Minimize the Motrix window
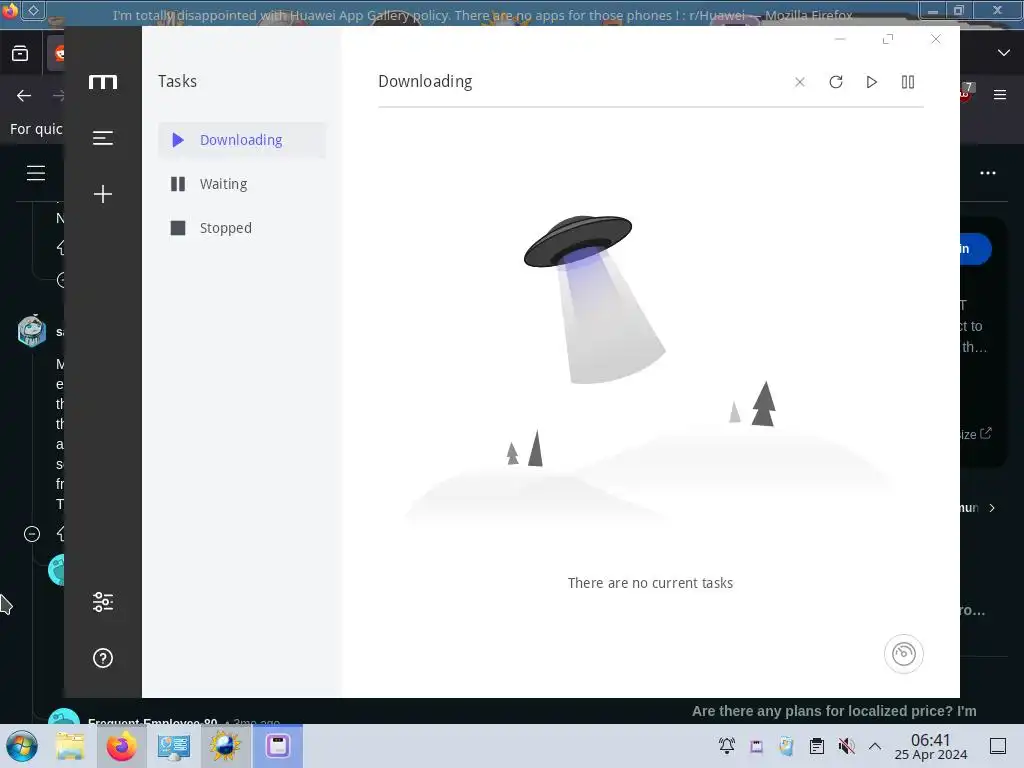The image size is (1024, 768). pyautogui.click(x=840, y=39)
